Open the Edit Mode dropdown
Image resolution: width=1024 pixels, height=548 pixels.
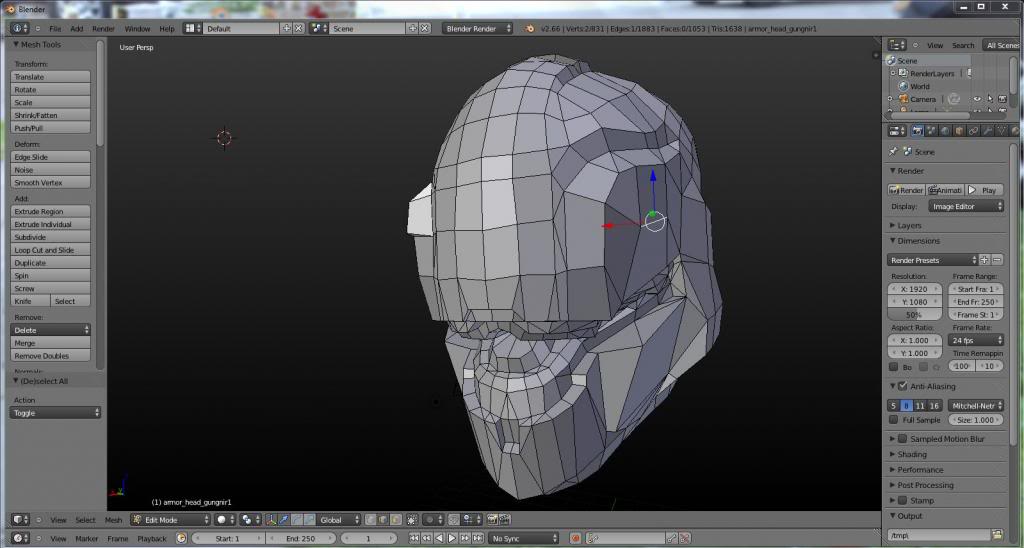point(170,520)
